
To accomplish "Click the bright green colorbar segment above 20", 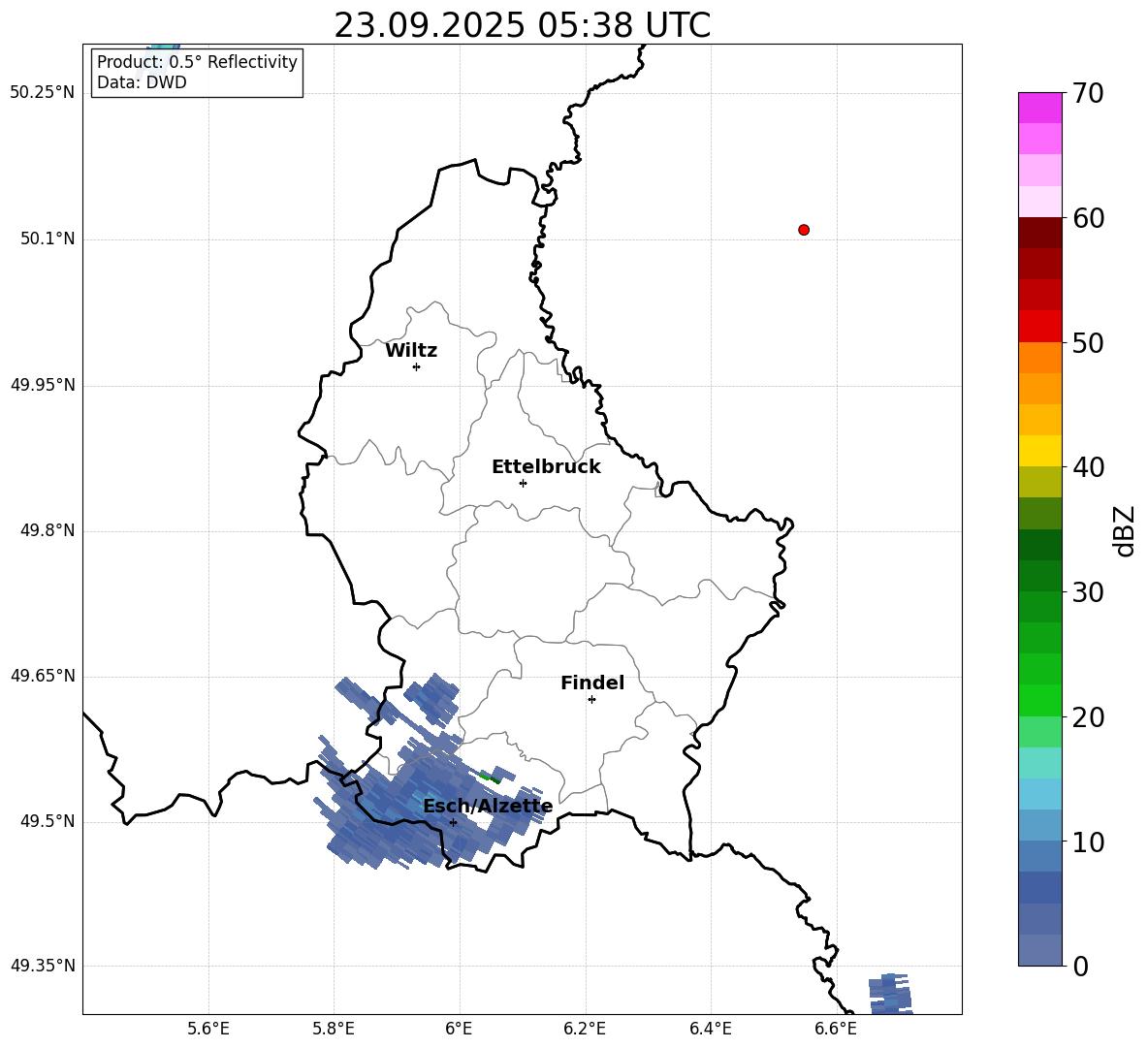I will tap(1039, 700).
